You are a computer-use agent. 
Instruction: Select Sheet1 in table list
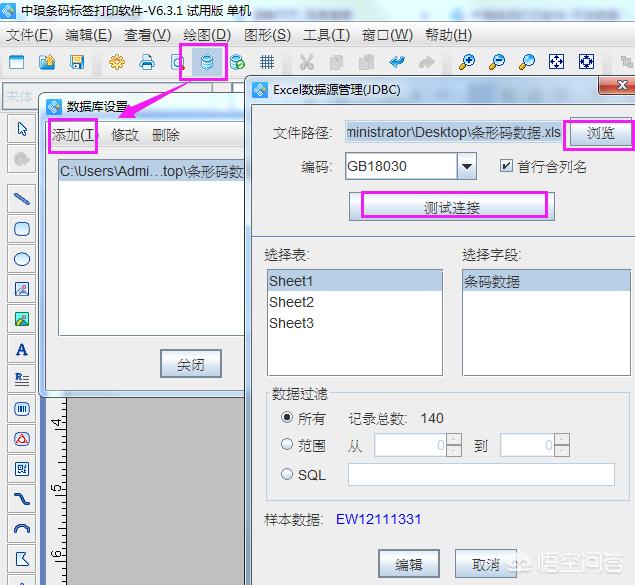pos(355,281)
